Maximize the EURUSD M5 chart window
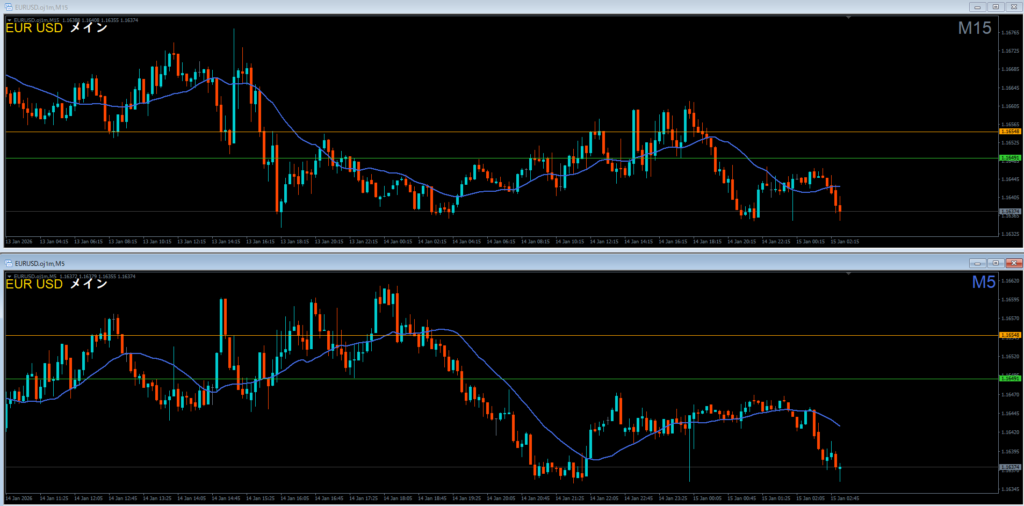1024x506 pixels. click(995, 263)
